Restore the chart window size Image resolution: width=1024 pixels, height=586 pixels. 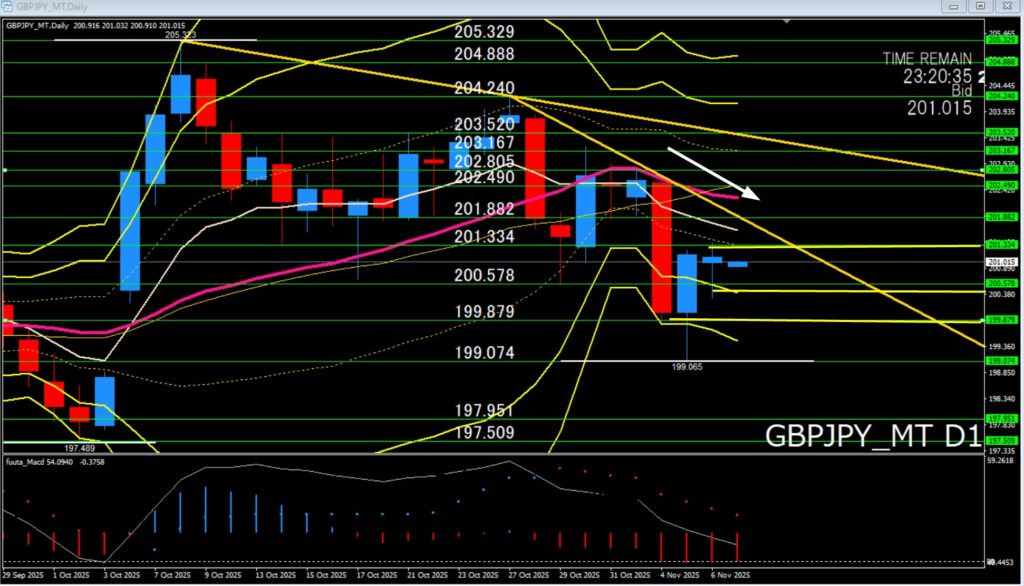[978, 6]
